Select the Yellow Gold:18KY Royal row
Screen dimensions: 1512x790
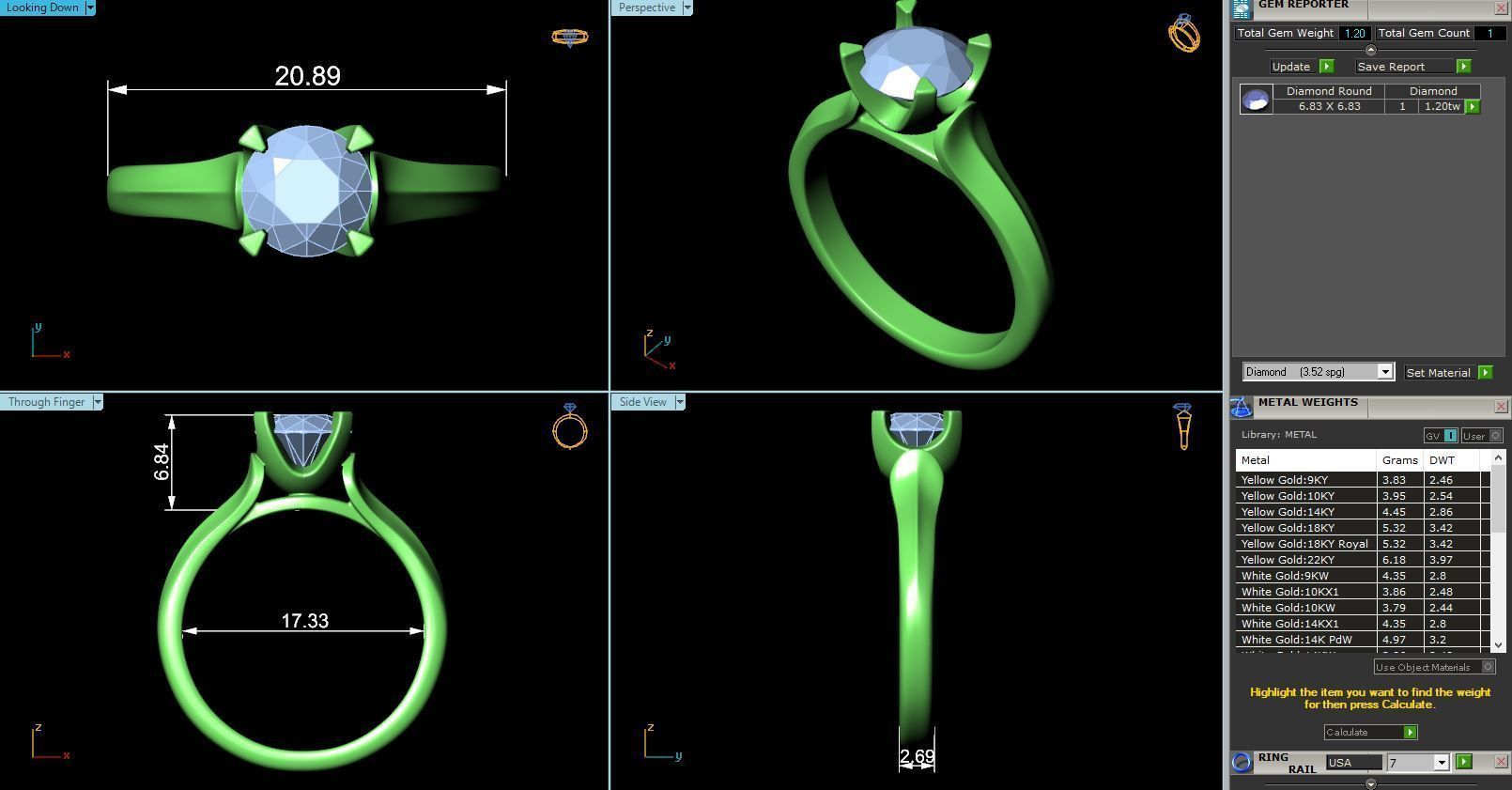[x=1363, y=544]
